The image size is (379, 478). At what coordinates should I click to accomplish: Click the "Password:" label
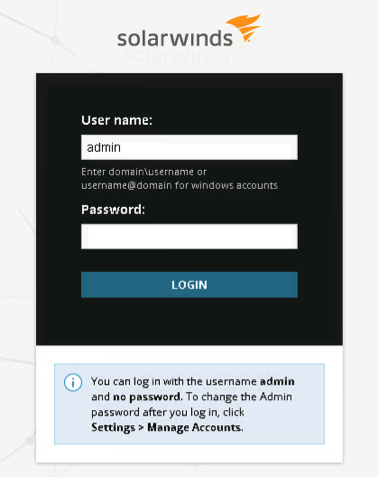coord(113,210)
